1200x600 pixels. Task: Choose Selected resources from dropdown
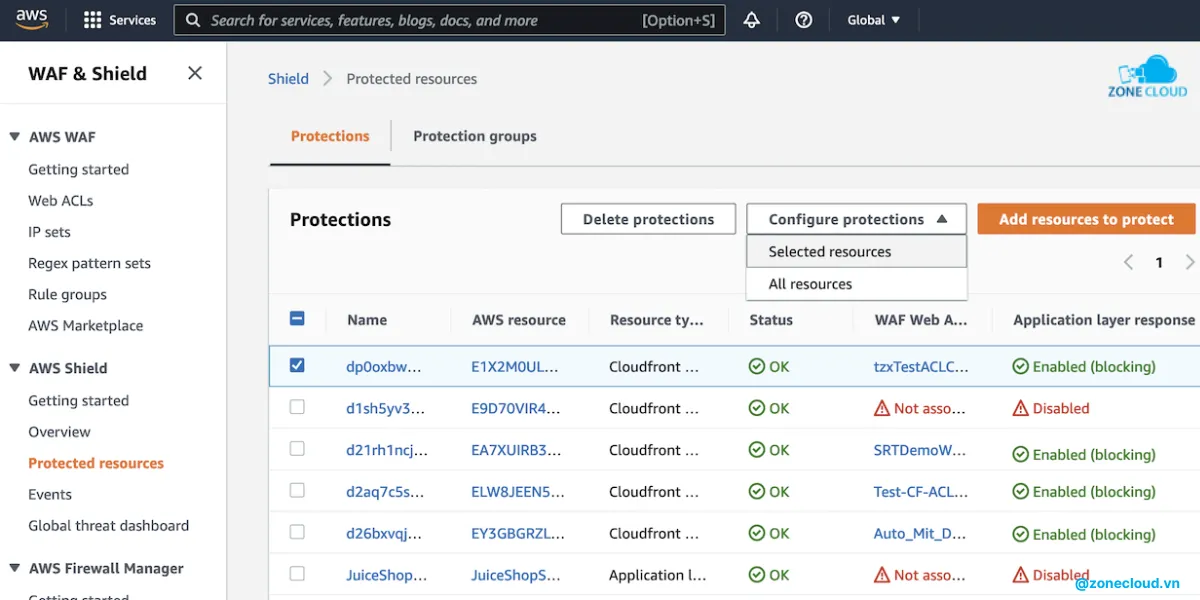coord(857,251)
